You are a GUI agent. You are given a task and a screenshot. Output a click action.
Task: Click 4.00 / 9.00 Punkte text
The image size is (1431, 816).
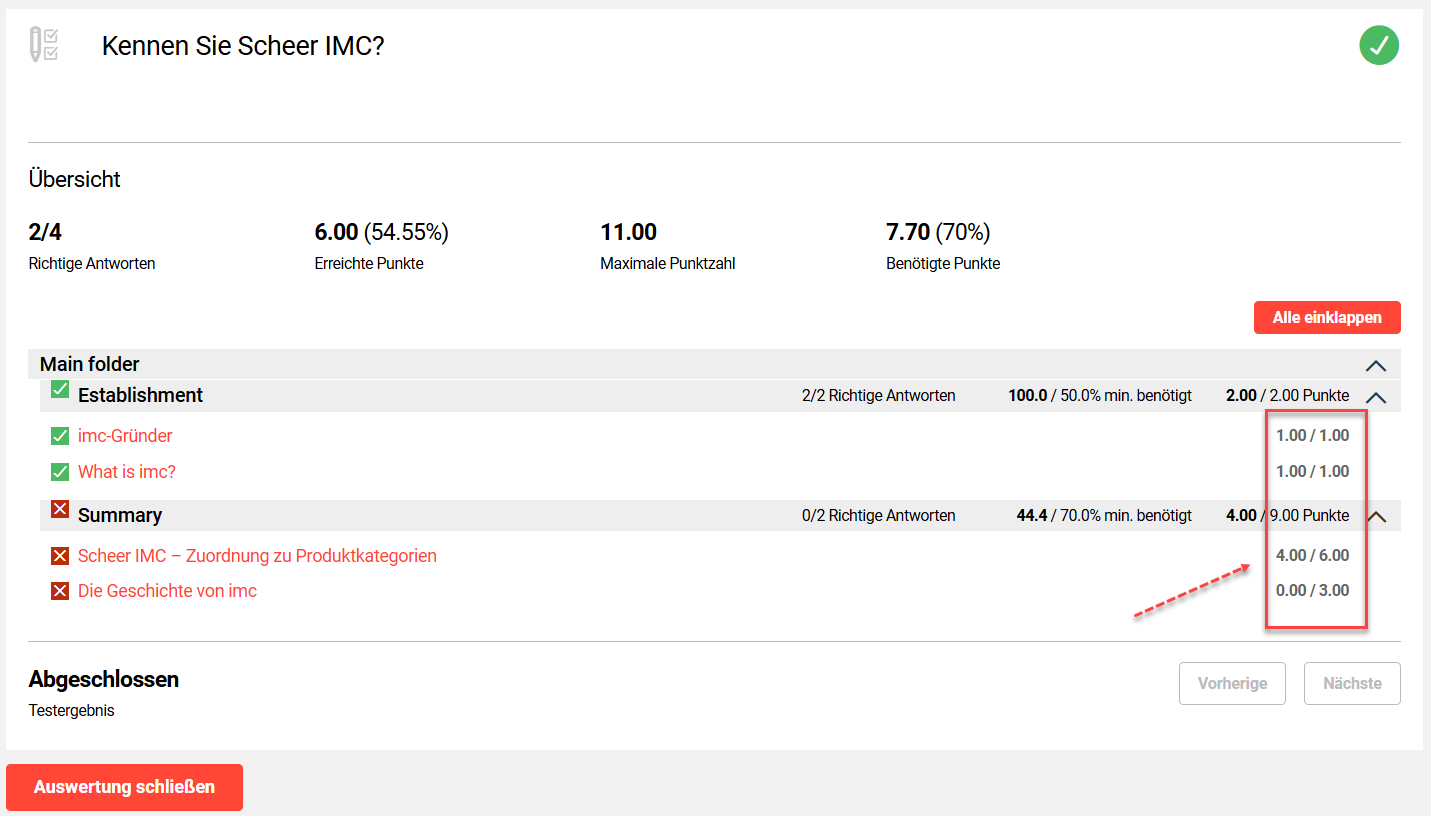coord(1287,516)
